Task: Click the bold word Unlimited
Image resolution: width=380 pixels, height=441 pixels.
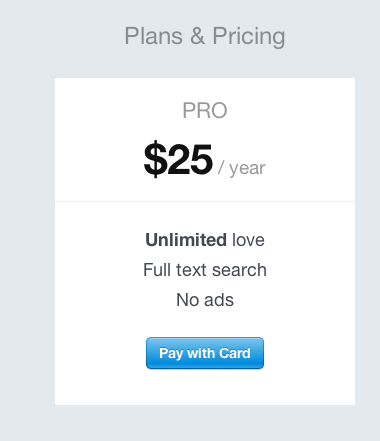Action: pos(186,240)
